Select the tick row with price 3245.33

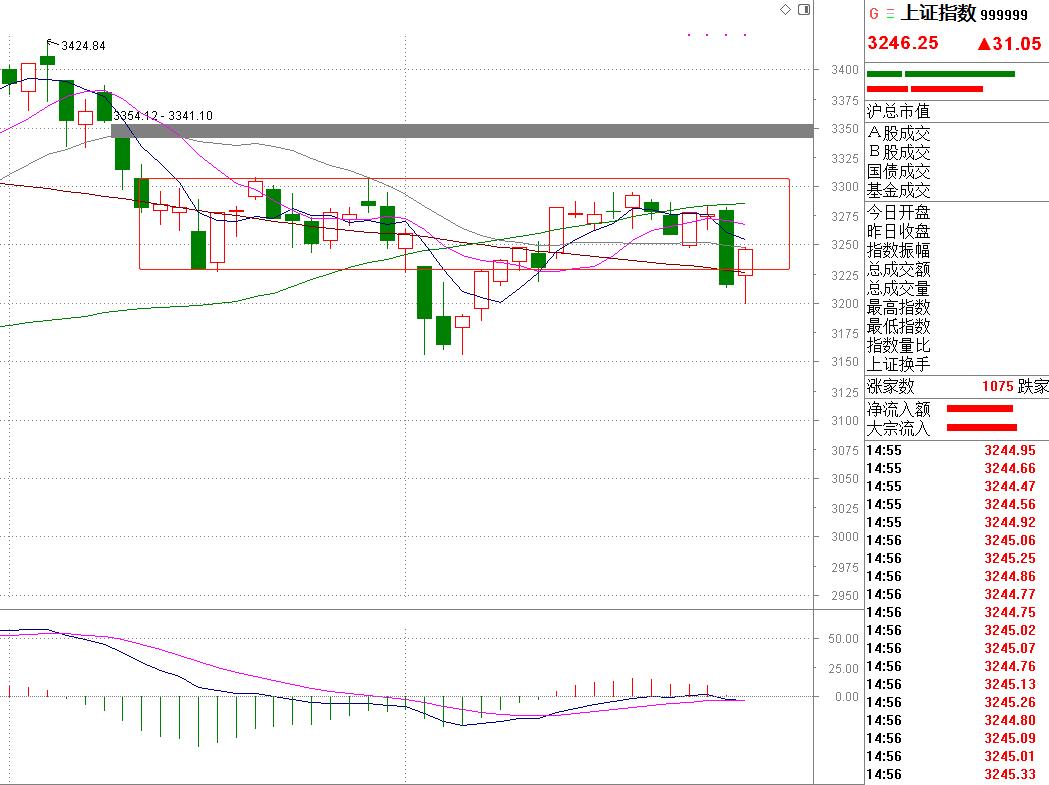click(x=957, y=774)
